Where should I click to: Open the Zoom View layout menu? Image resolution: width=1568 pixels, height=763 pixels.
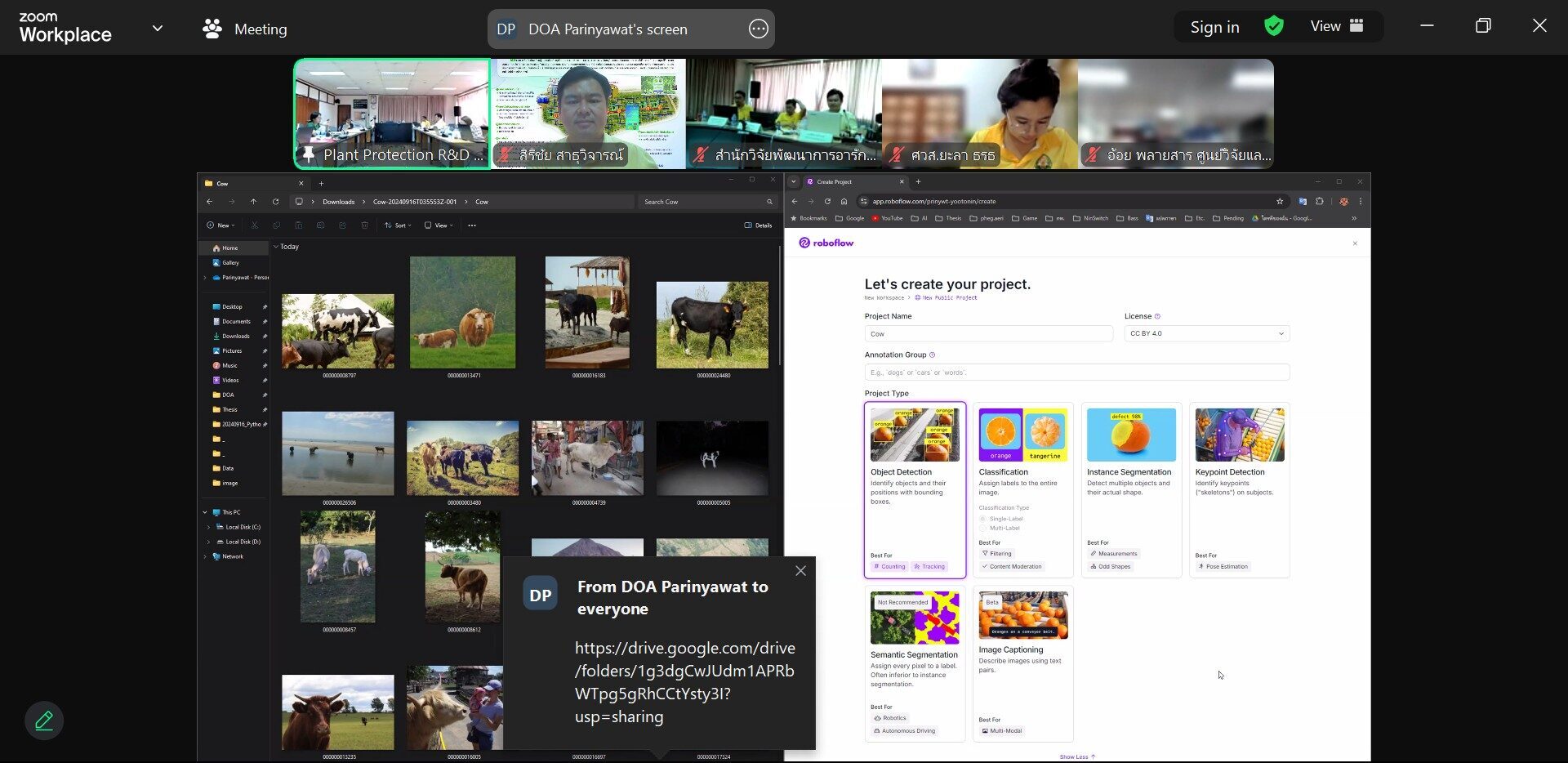(1337, 26)
